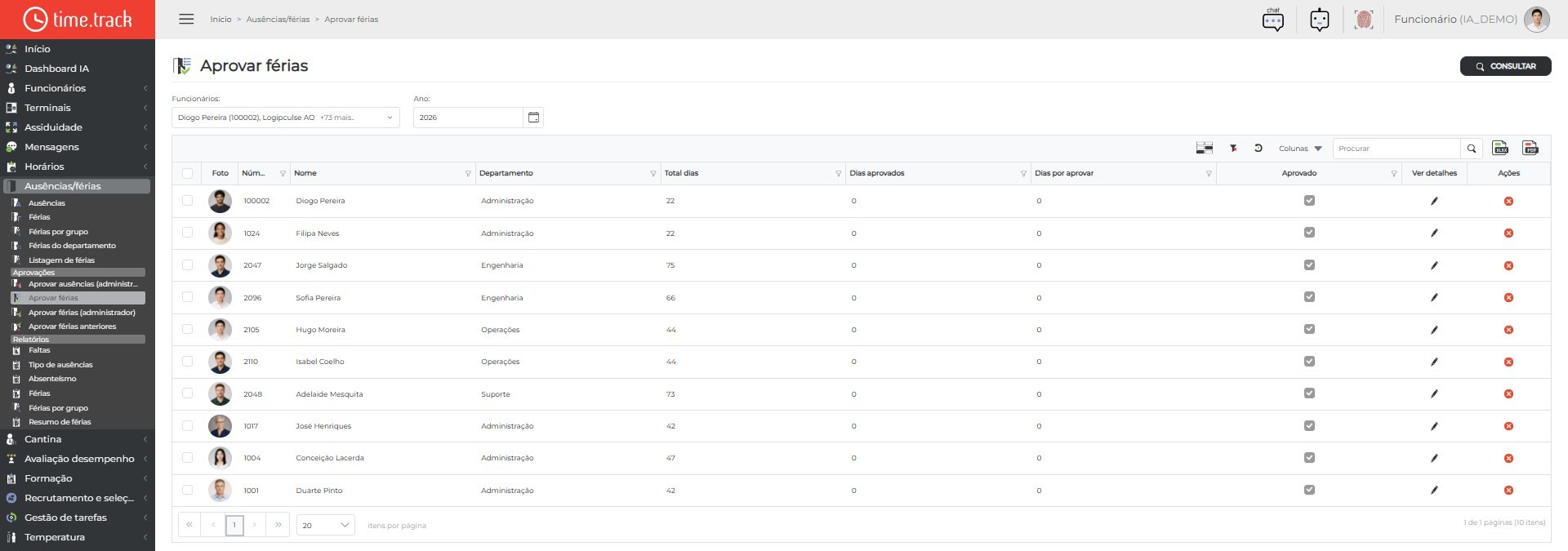The image size is (1568, 551).
Task: Open Férias por grupo under Ausências/férias
Action: click(58, 232)
